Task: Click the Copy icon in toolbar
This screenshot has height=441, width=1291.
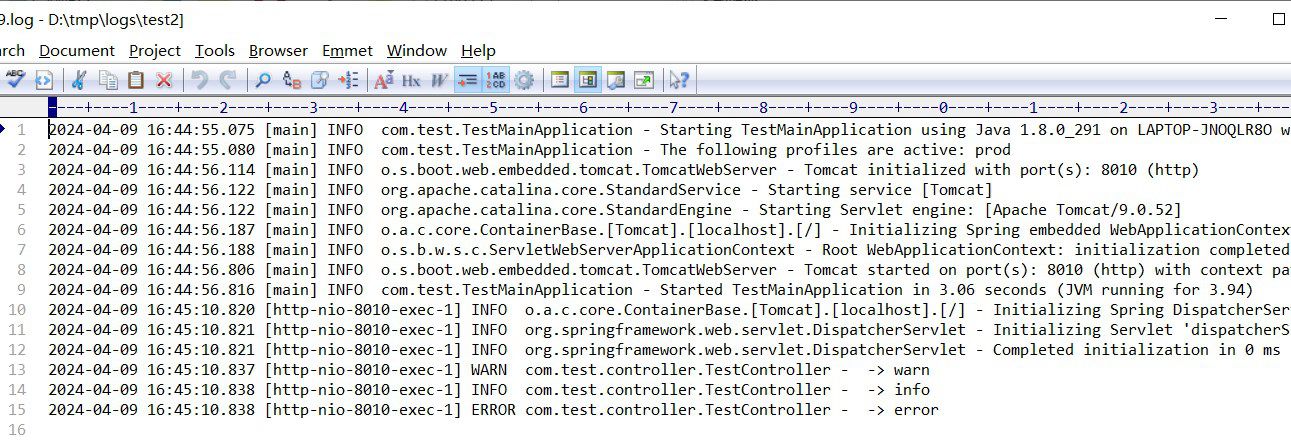Action: (x=108, y=80)
